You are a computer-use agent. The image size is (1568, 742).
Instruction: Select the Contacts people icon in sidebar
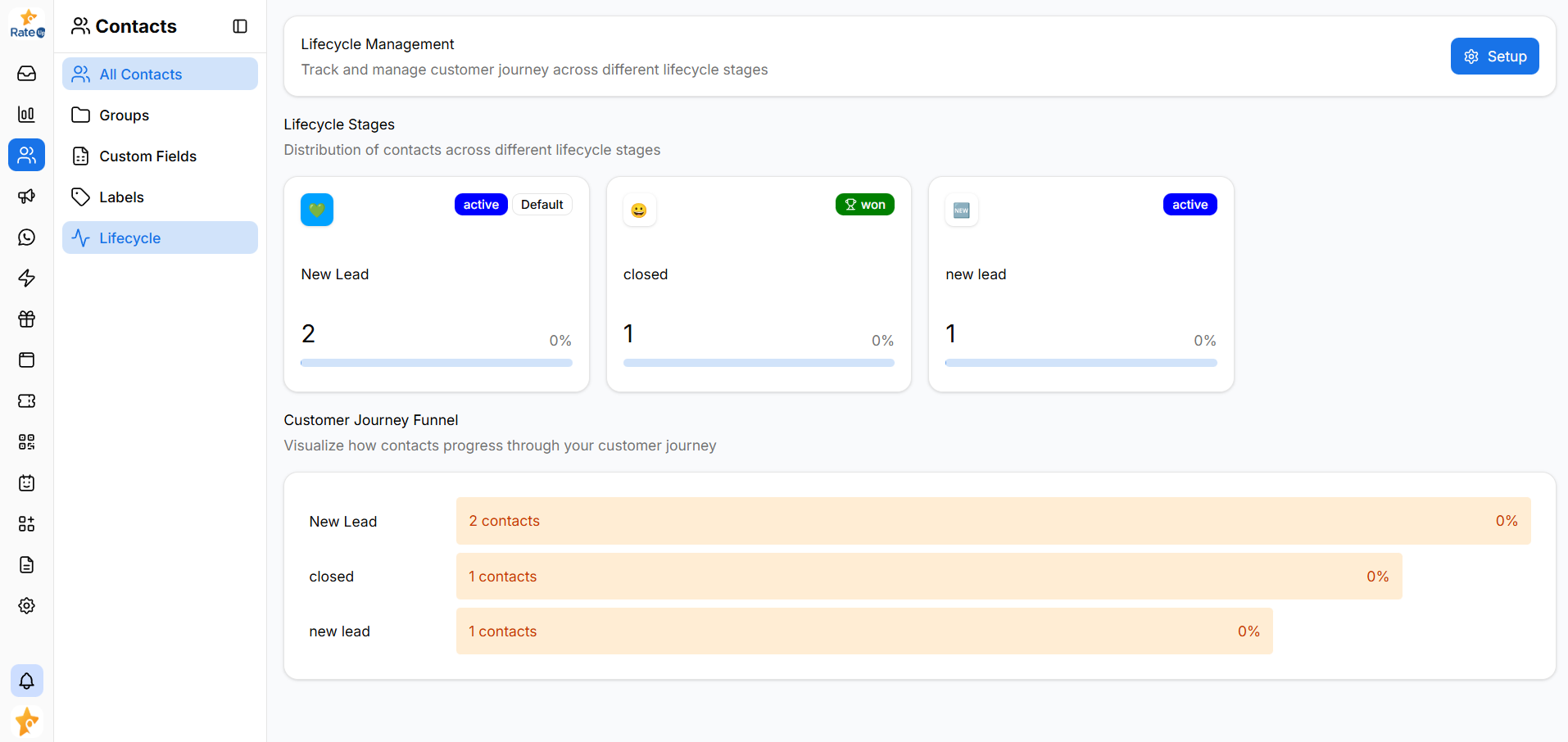pyautogui.click(x=27, y=155)
